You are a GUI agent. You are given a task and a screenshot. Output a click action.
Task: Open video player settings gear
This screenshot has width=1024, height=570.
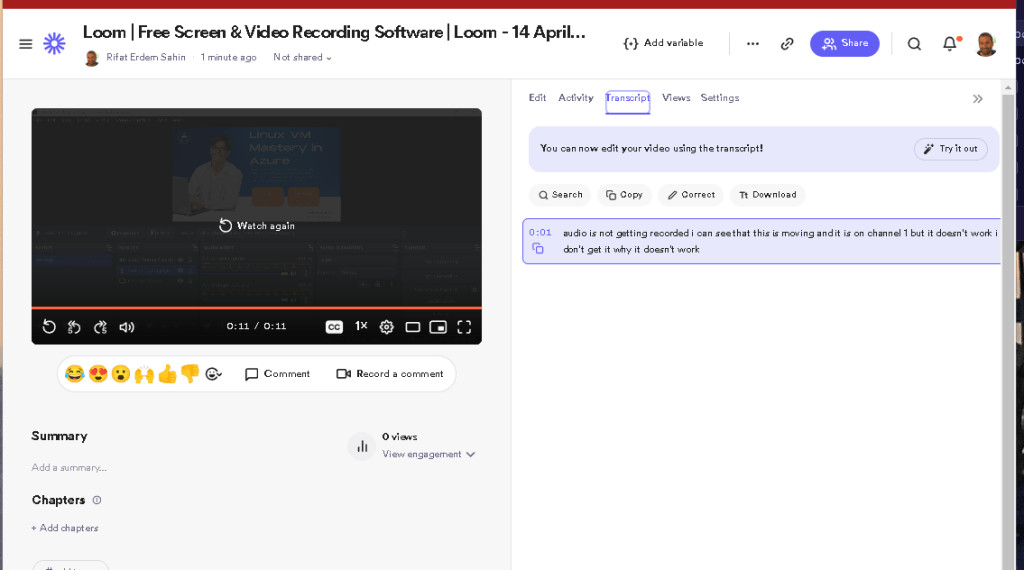pos(387,327)
